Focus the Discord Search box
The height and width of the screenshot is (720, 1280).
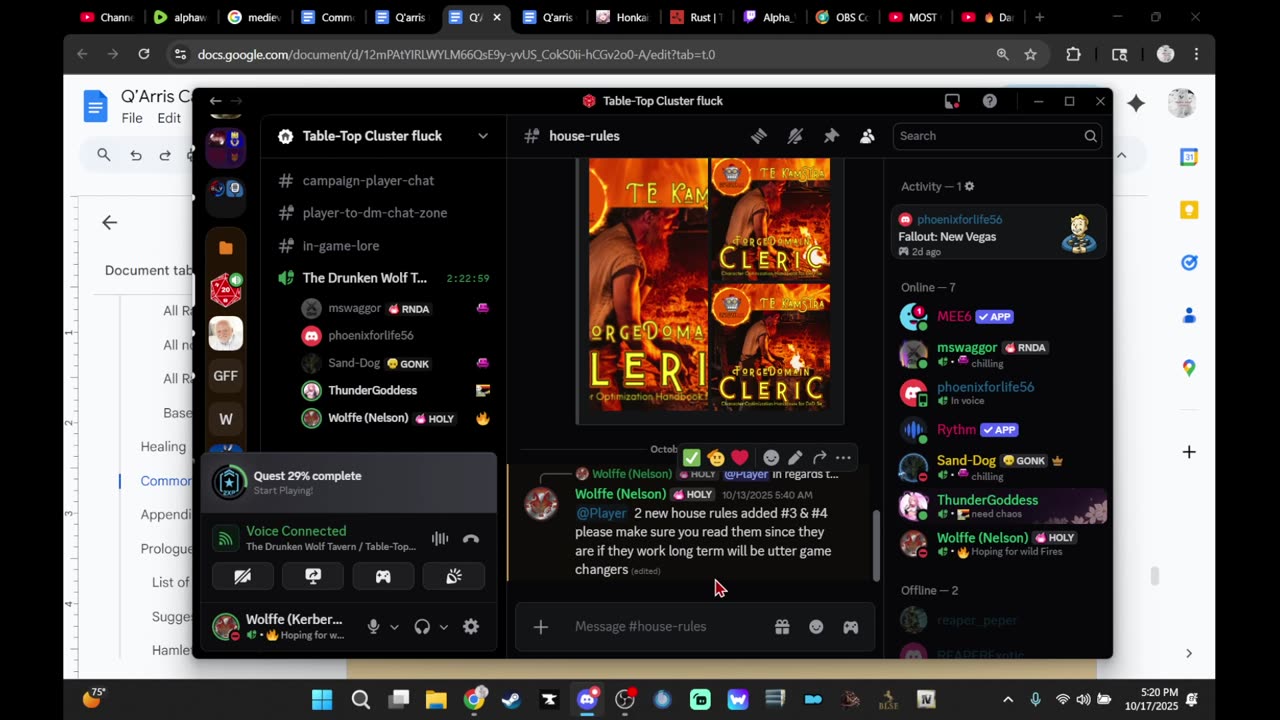(997, 136)
